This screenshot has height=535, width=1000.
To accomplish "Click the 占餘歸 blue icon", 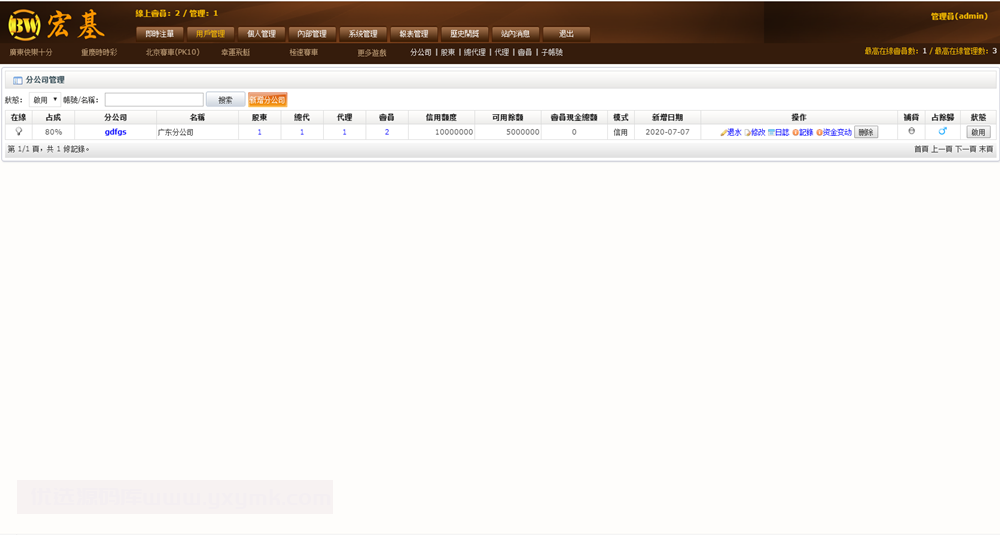I will (x=942, y=131).
